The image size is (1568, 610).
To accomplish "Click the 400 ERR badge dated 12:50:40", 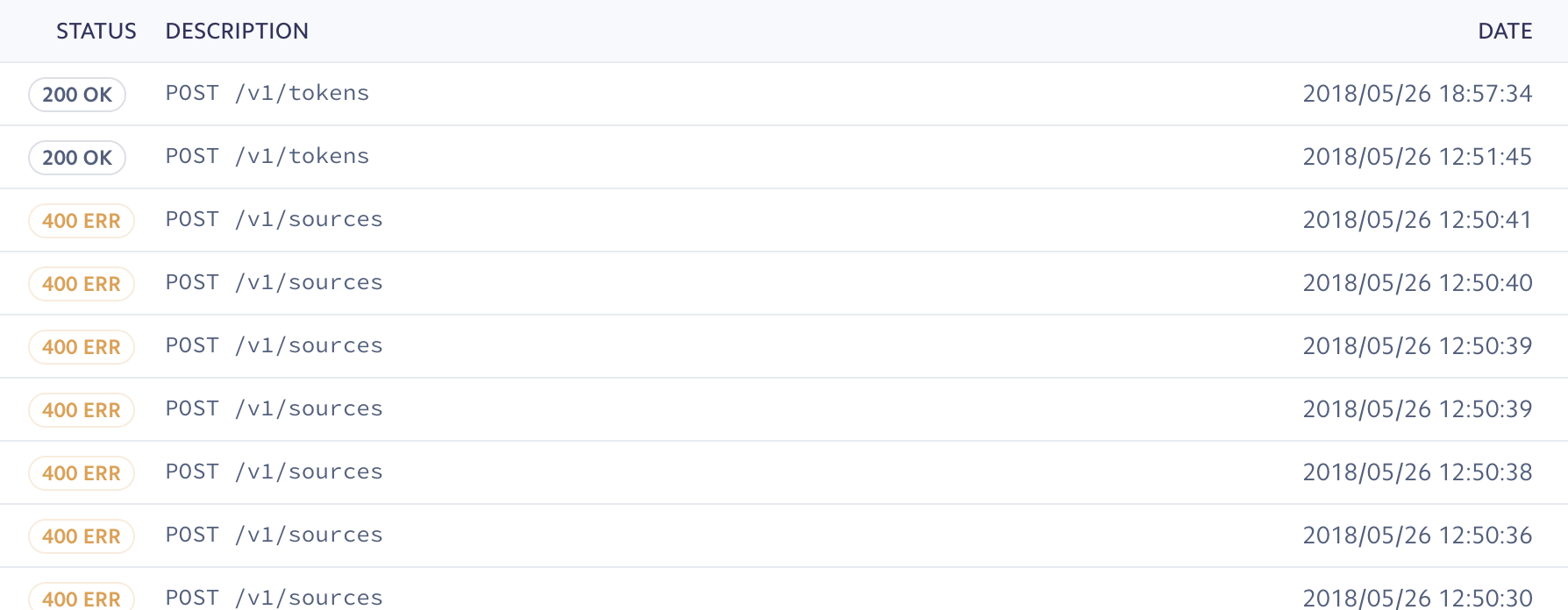I will pos(82,283).
